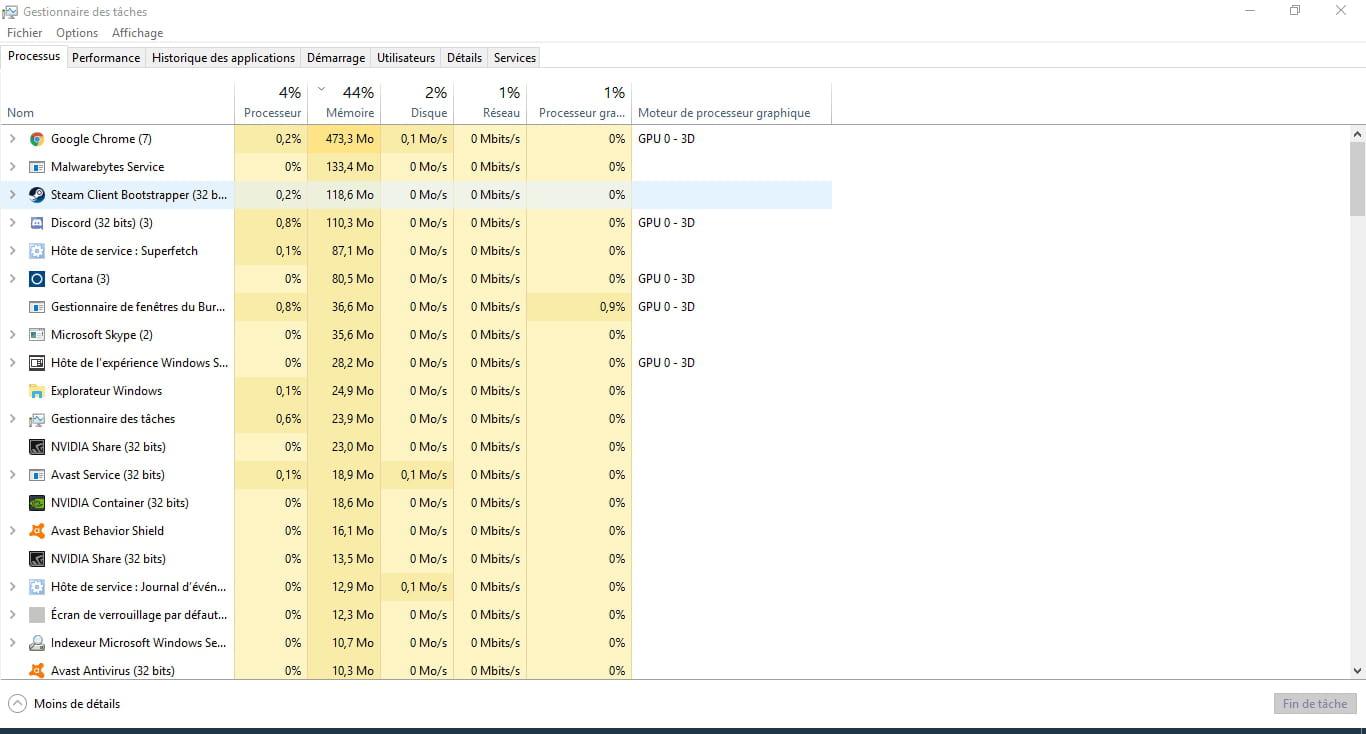Open the Démarrage tab

336,58
